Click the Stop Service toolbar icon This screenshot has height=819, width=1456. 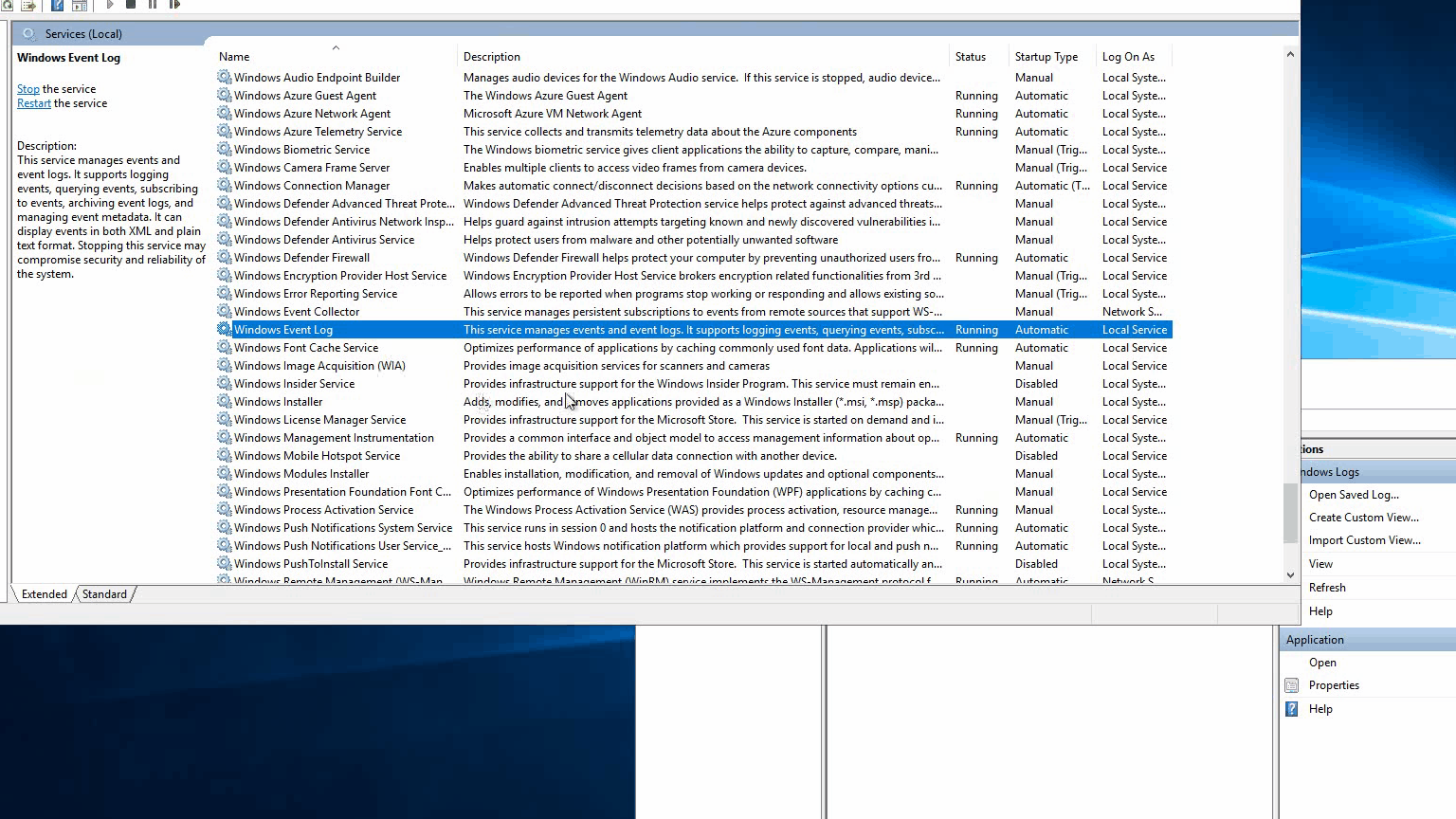[131, 5]
